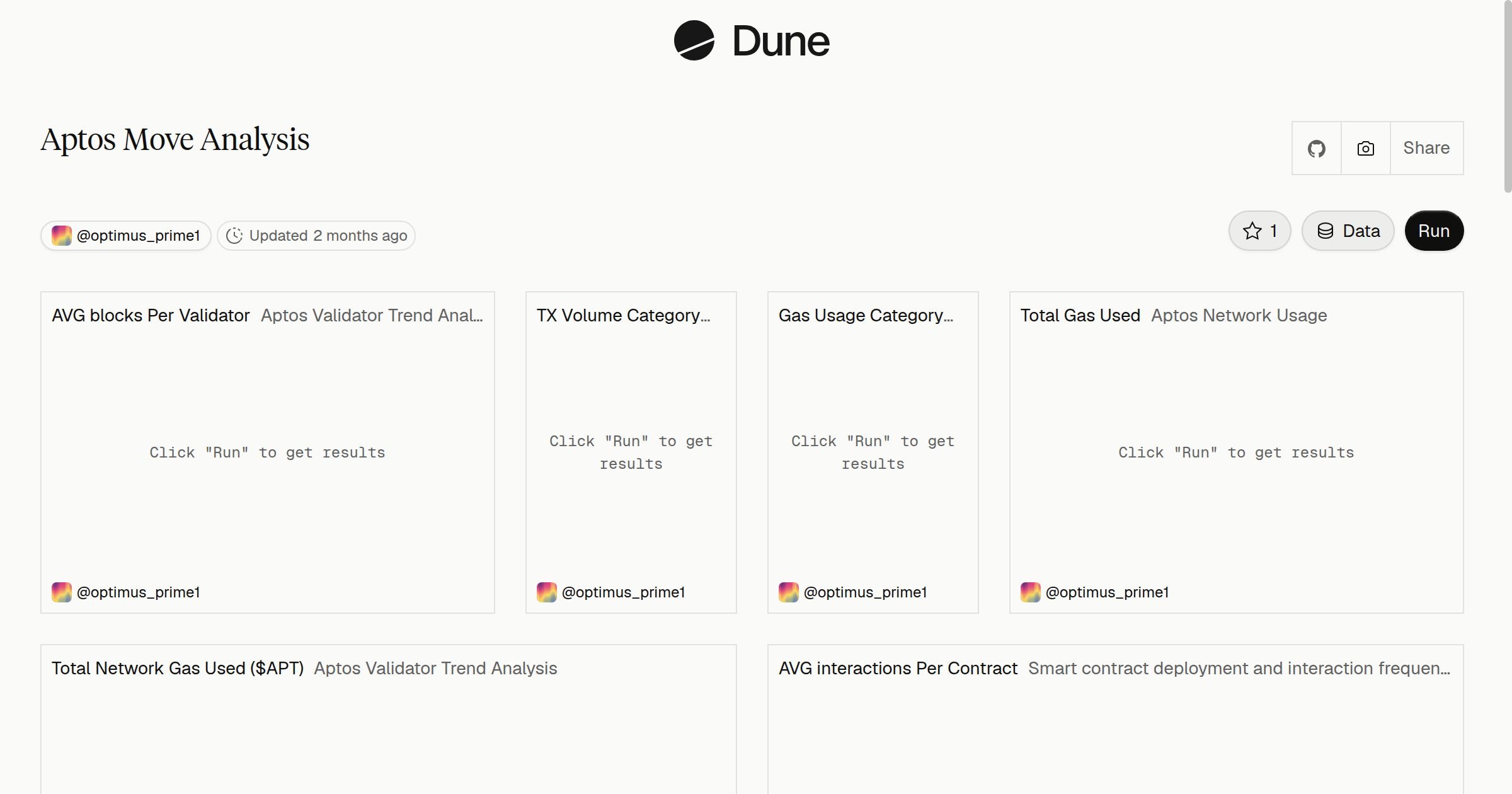Click the Updated 2 months ago chip
The image size is (1512, 794).
pyautogui.click(x=316, y=236)
